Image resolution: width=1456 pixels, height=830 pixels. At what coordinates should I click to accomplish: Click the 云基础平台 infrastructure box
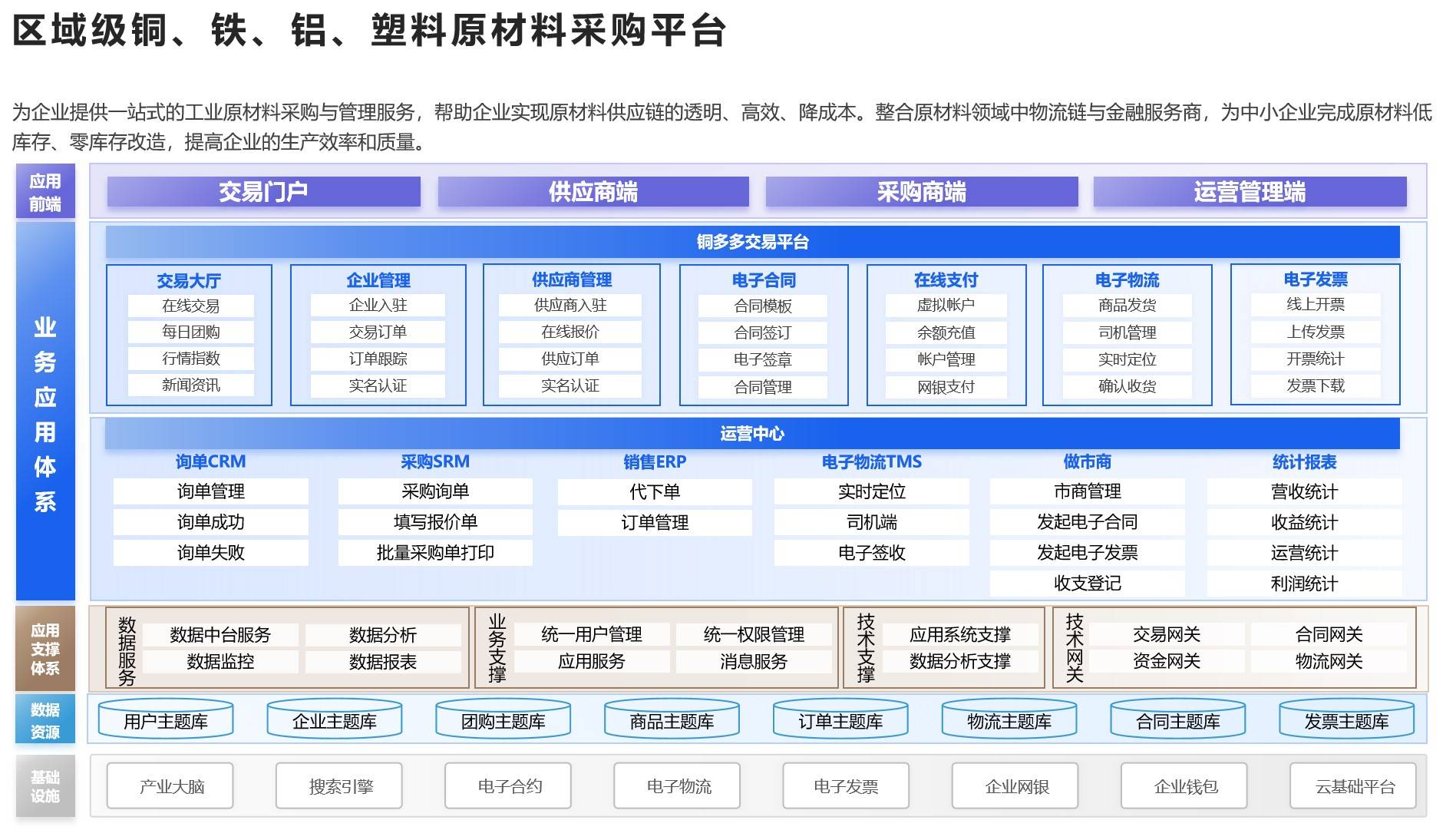point(1353,786)
